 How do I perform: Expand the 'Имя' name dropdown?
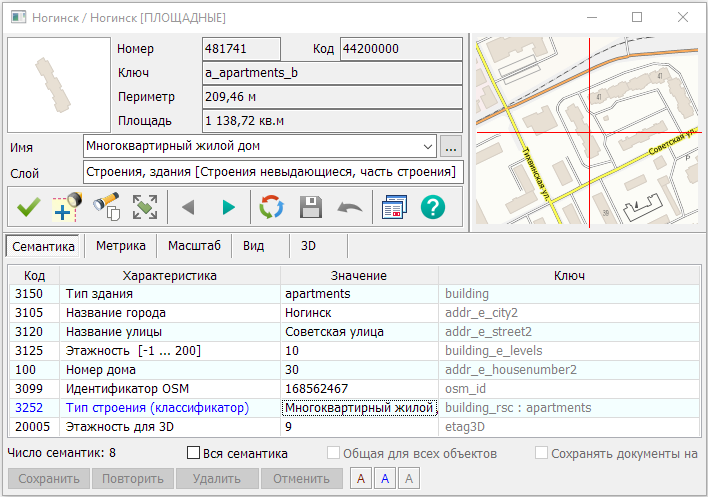(x=428, y=147)
